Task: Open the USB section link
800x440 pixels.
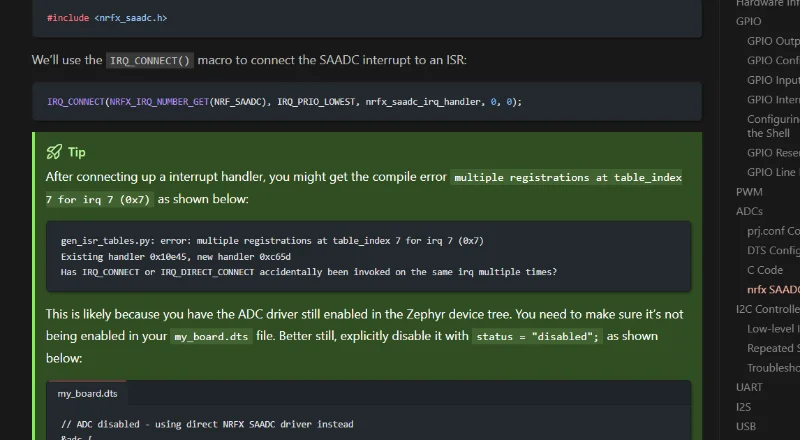Action: pyautogui.click(x=747, y=426)
